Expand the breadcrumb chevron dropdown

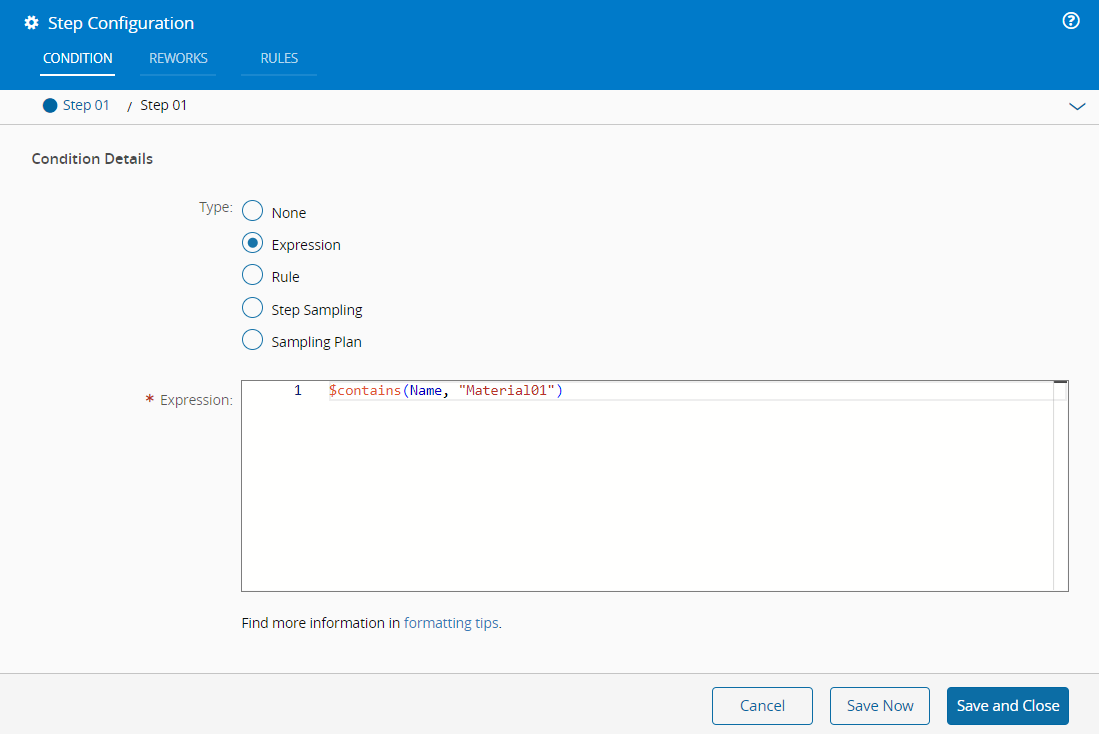coord(1077,106)
